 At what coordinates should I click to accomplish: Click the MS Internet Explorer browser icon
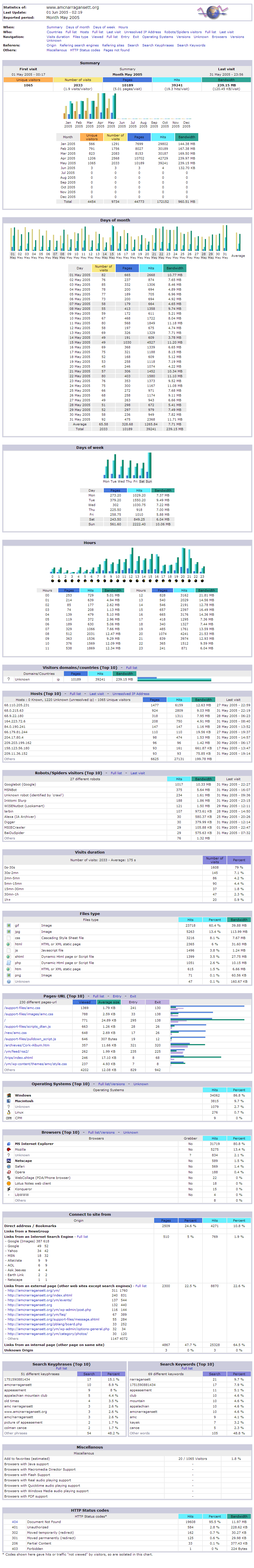click(x=8, y=1144)
